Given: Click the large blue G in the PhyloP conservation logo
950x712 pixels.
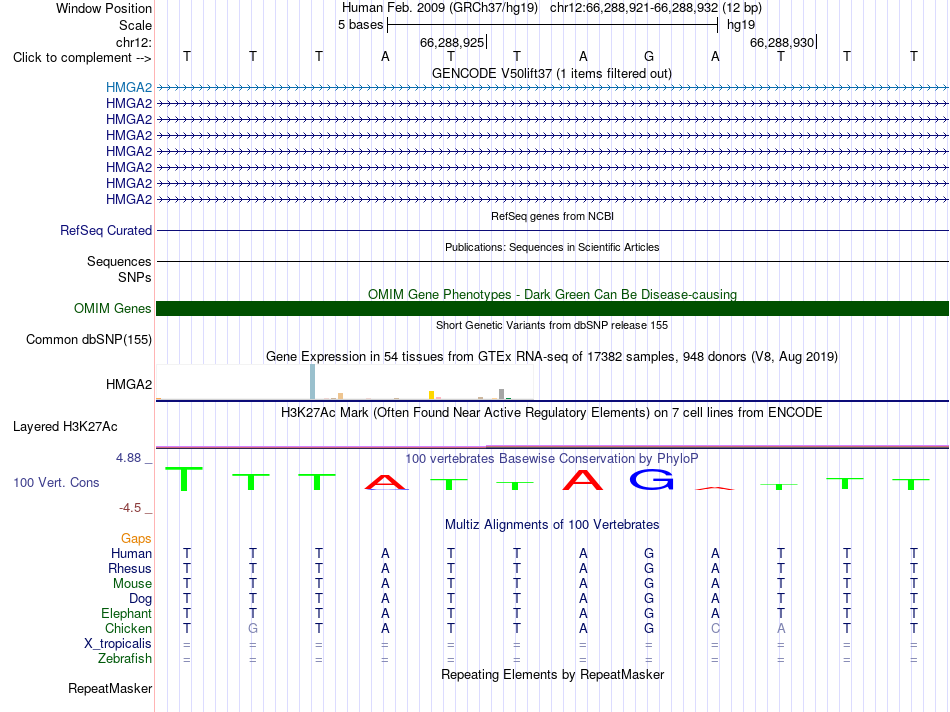Looking at the screenshot, I should pos(652,480).
